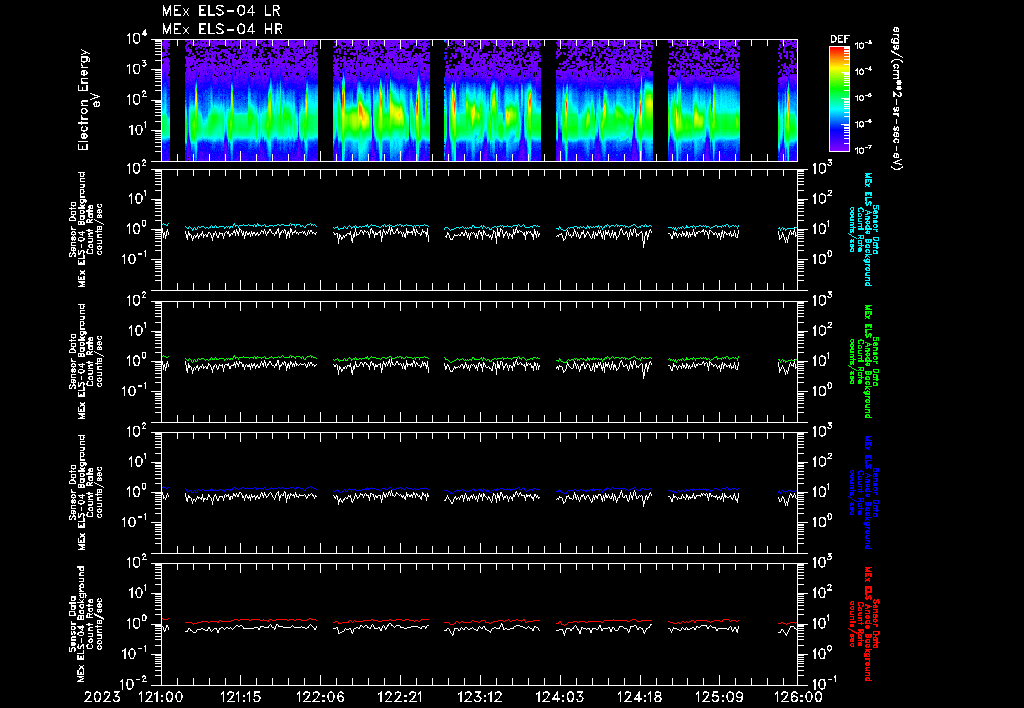
Task: Click the 10^4 tick on energy axis
Action: (137, 38)
